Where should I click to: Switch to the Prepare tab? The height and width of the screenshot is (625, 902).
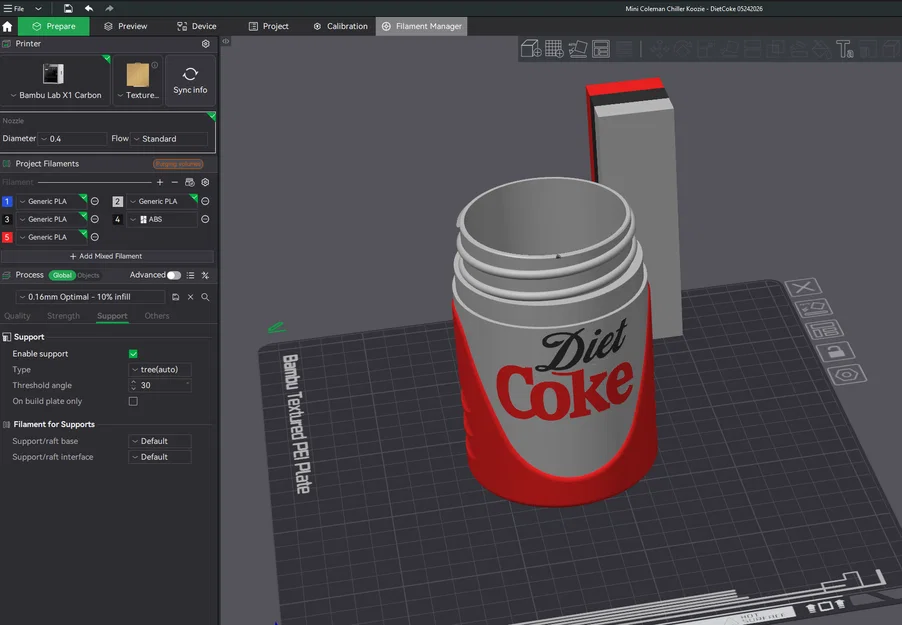coord(53,26)
